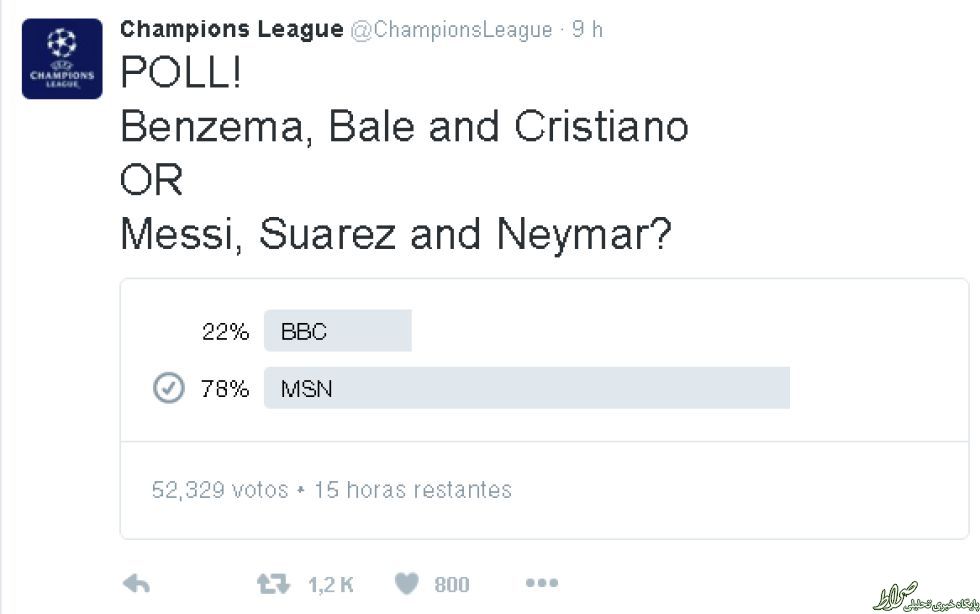Click the 800 likes count

(452, 585)
